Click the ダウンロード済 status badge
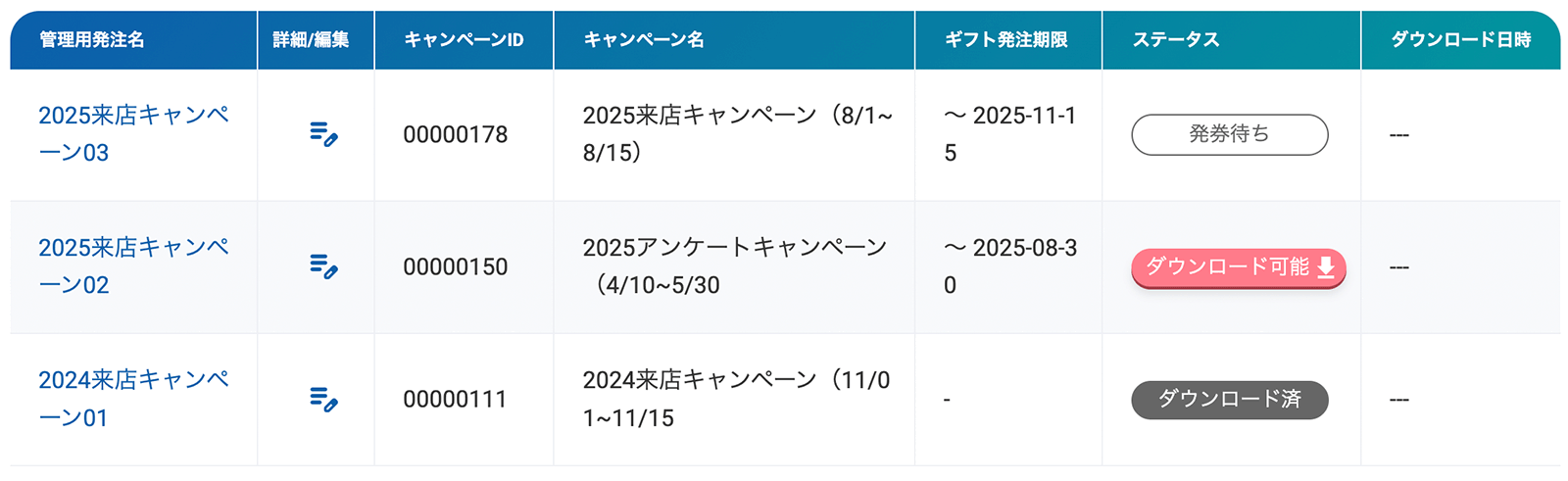 pos(1230,400)
